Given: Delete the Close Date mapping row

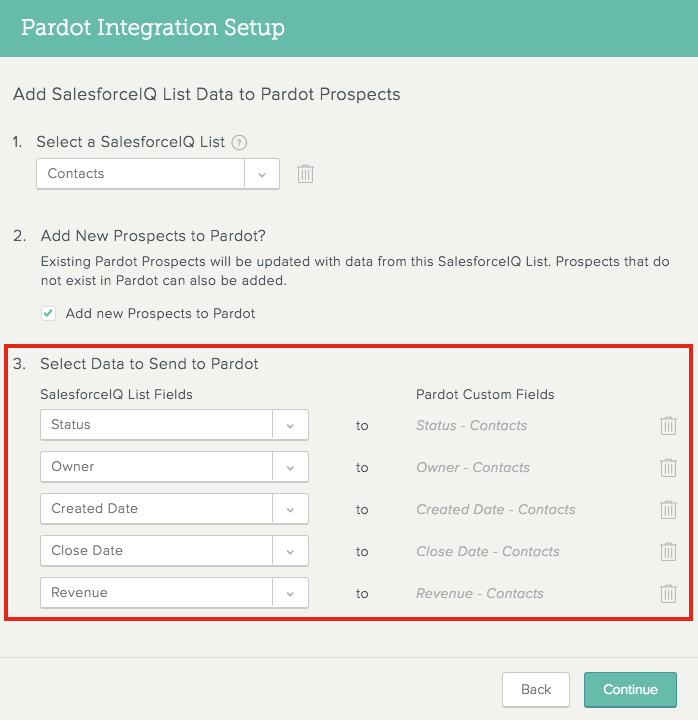Looking at the screenshot, I should click(668, 551).
